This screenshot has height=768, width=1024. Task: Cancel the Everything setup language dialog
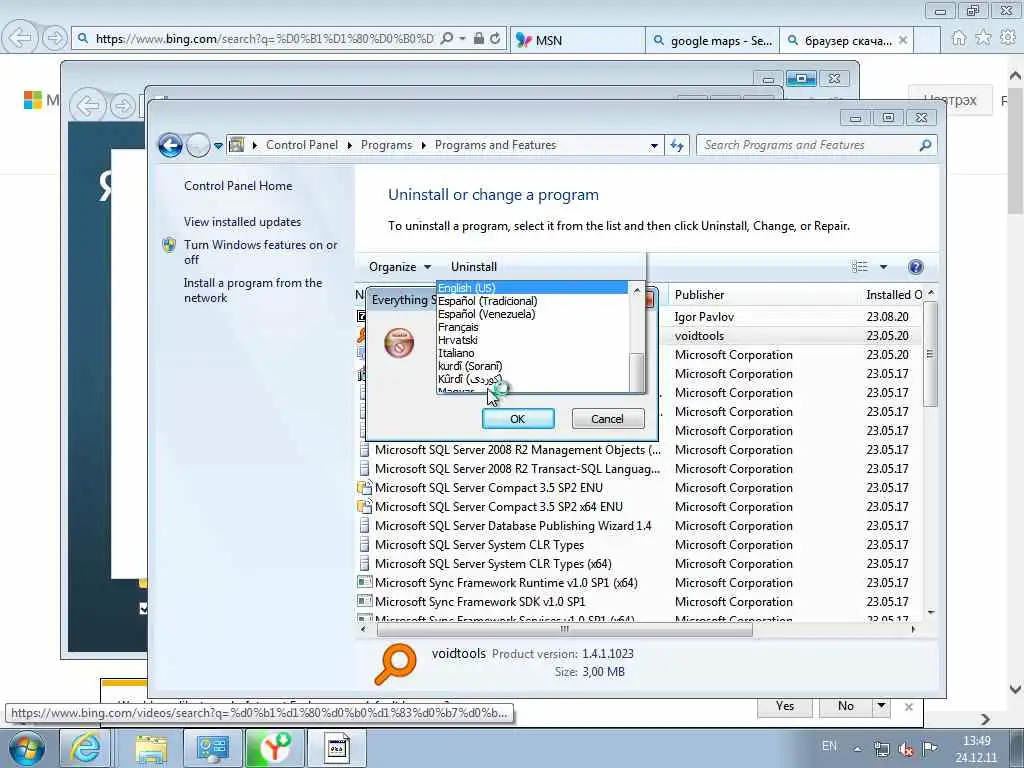[607, 419]
